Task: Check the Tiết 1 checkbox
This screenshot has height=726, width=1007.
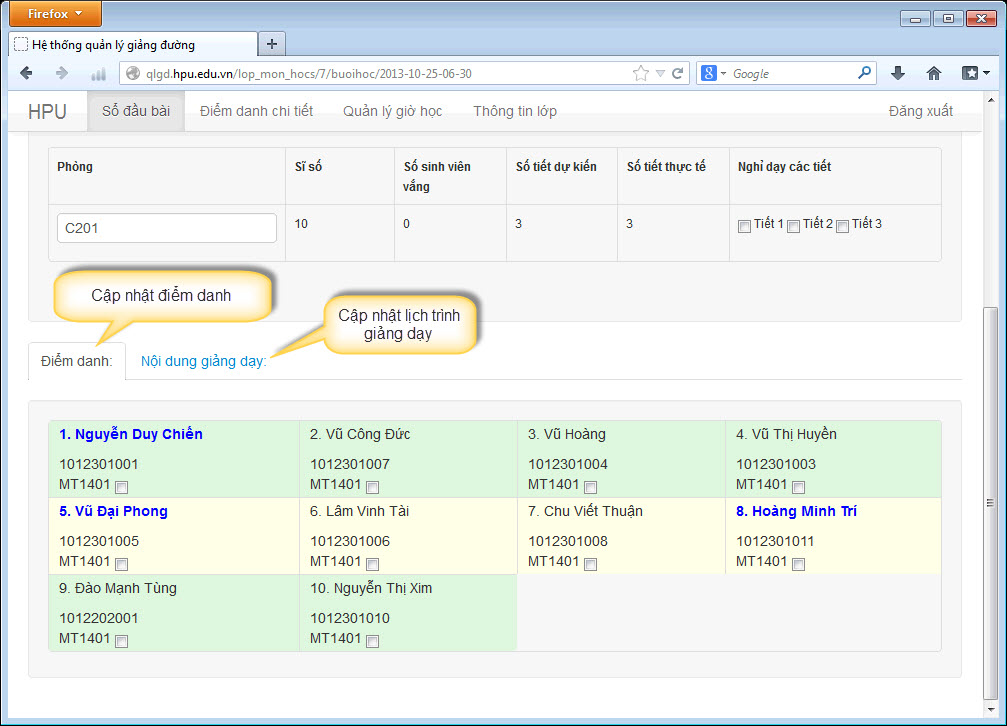Action: pos(744,227)
